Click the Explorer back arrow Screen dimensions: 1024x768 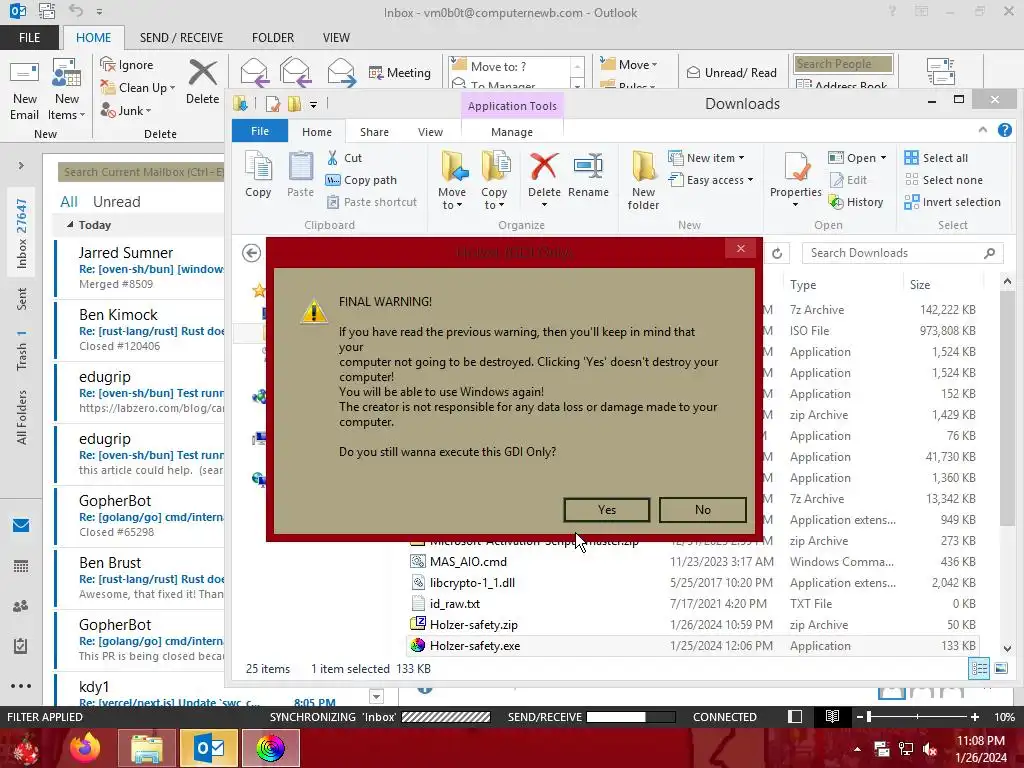tap(251, 253)
